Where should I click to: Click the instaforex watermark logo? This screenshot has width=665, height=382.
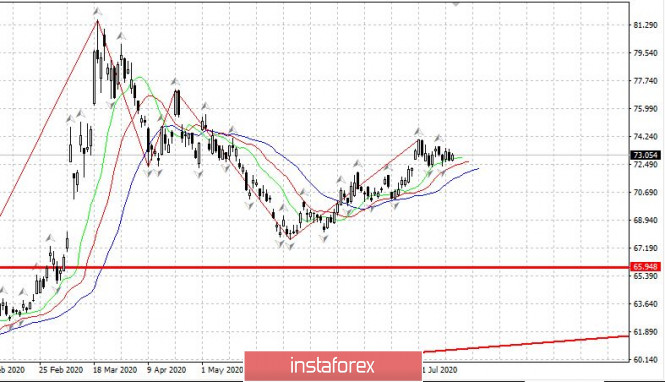[333, 365]
